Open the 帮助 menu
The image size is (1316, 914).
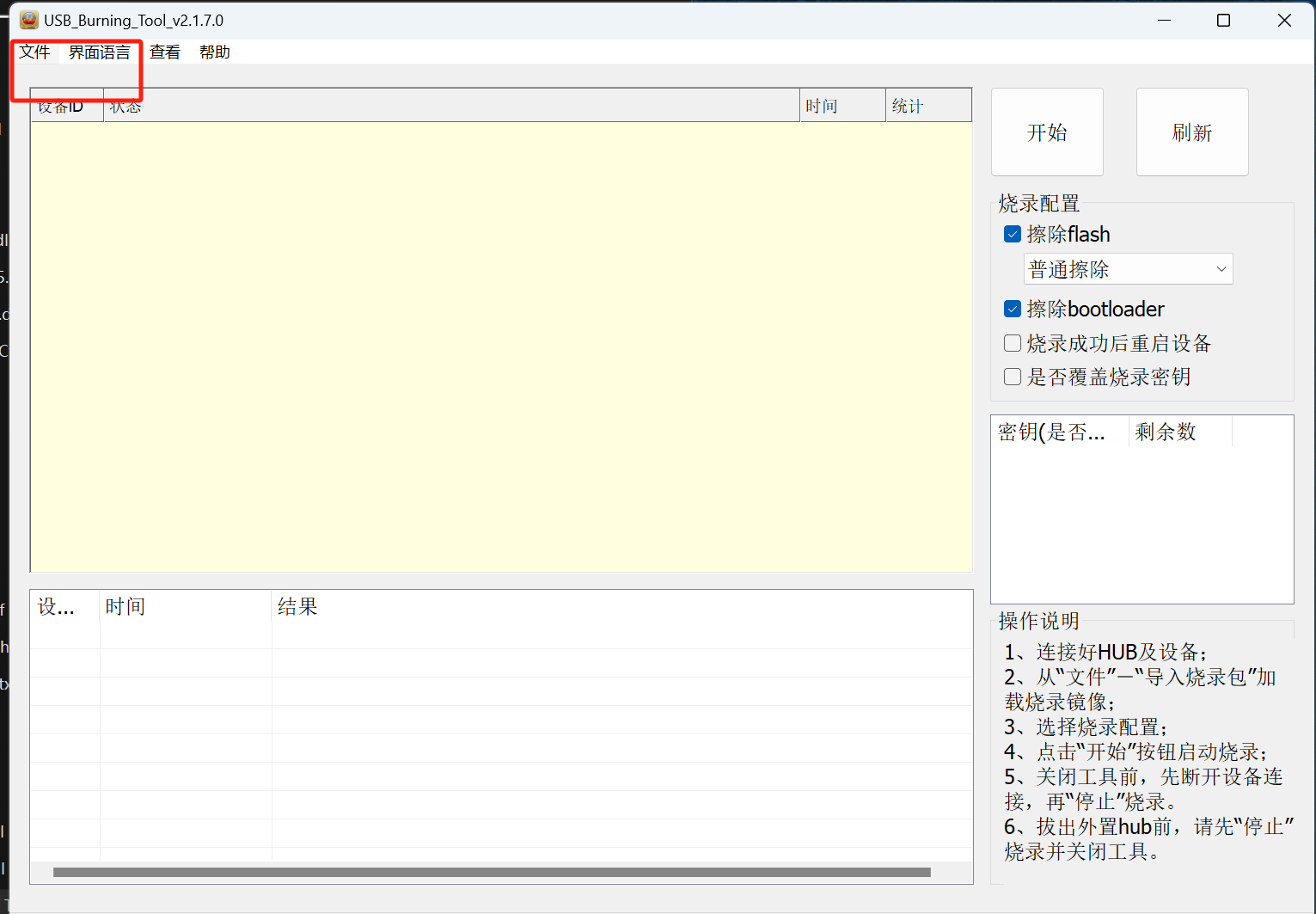[x=214, y=52]
